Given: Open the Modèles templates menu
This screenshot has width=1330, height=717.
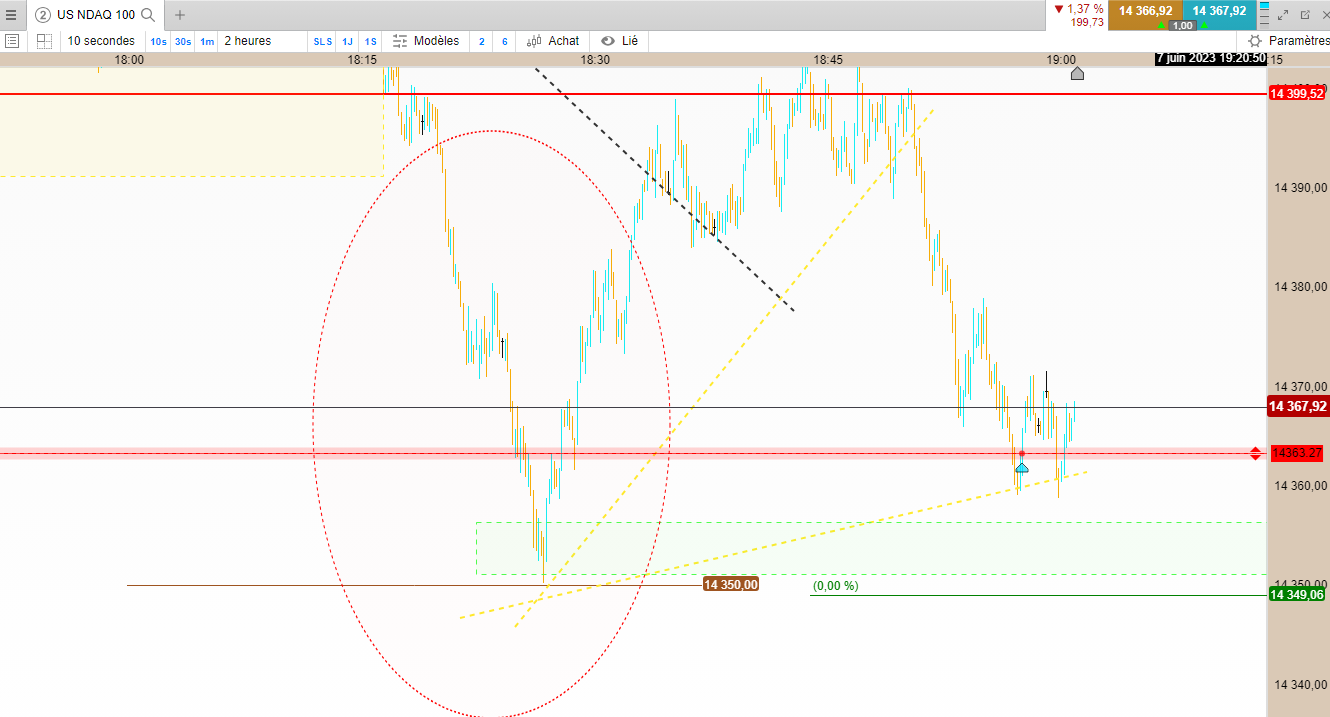Looking at the screenshot, I should [426, 41].
